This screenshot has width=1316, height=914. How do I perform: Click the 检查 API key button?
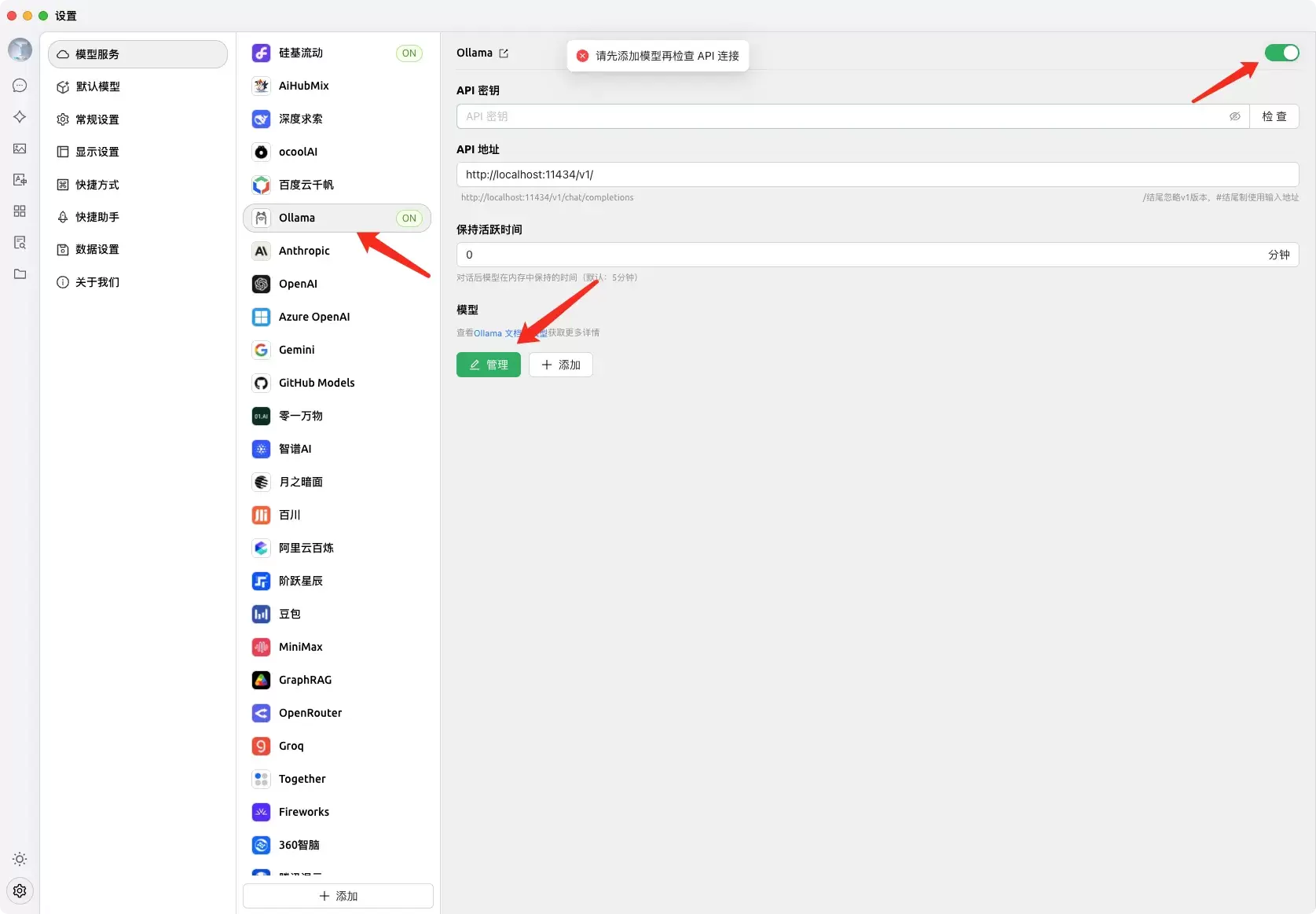coord(1274,116)
